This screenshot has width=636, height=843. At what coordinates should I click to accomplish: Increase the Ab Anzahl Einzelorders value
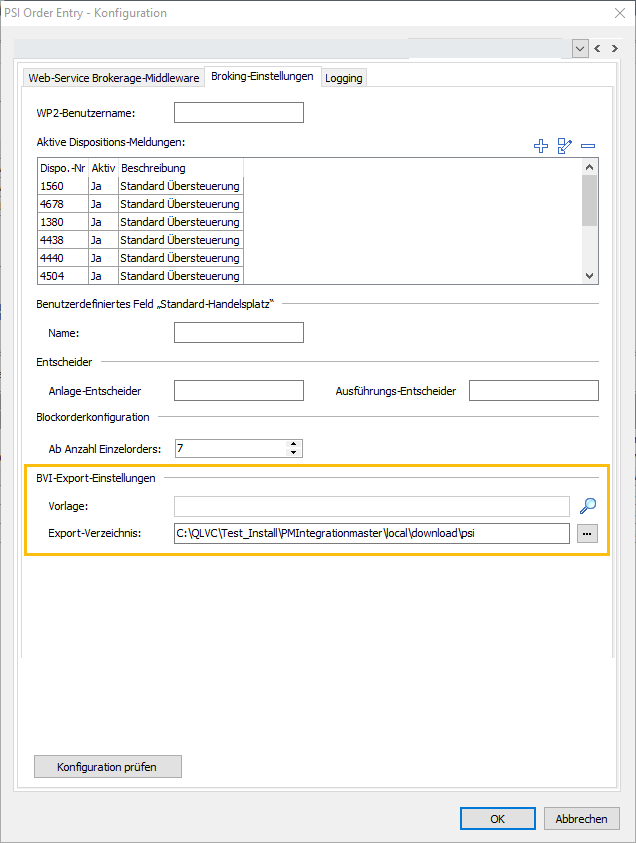[x=293, y=444]
